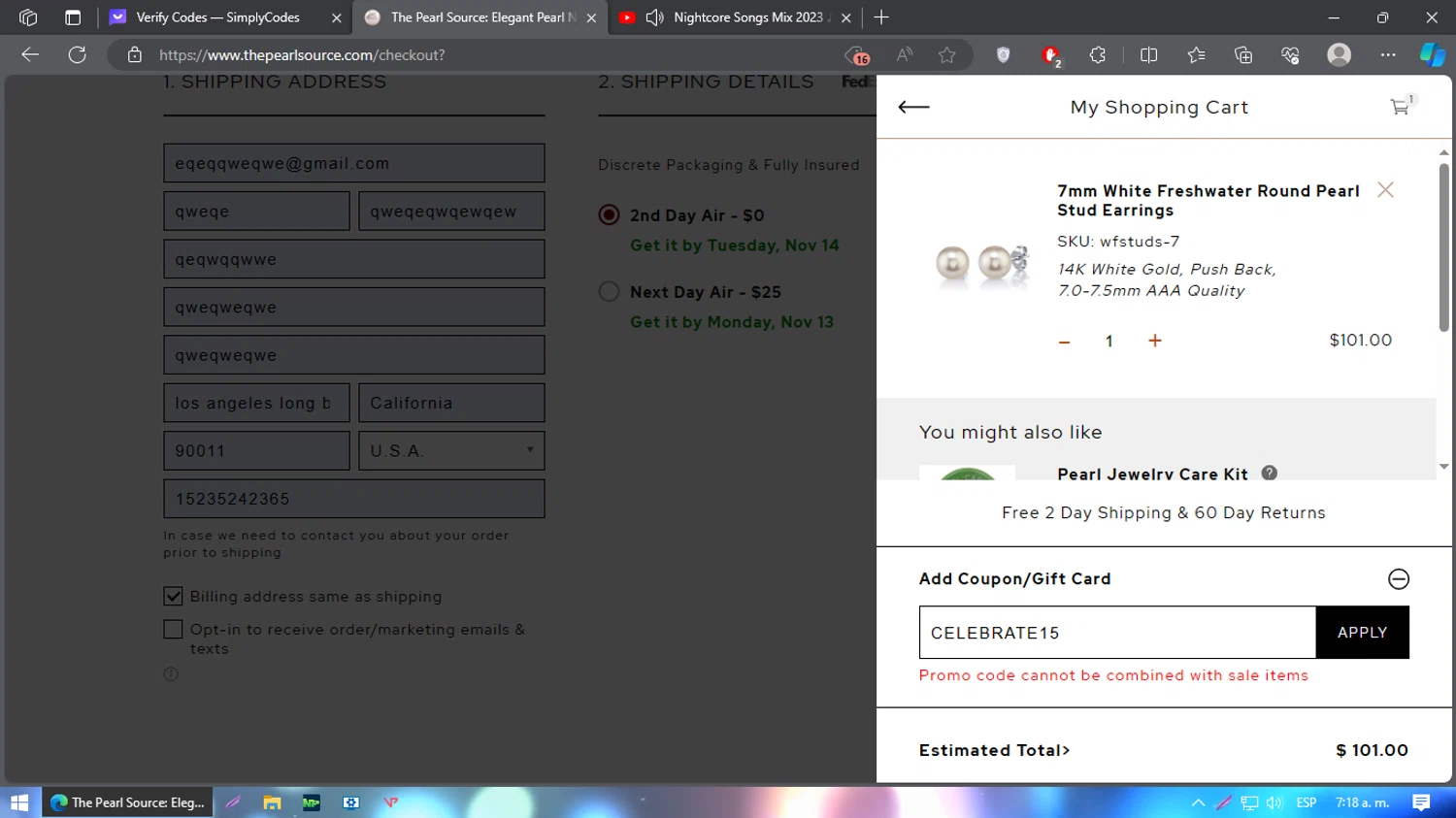The height and width of the screenshot is (818, 1456).
Task: Go back using the cart panel arrow
Action: [x=913, y=107]
